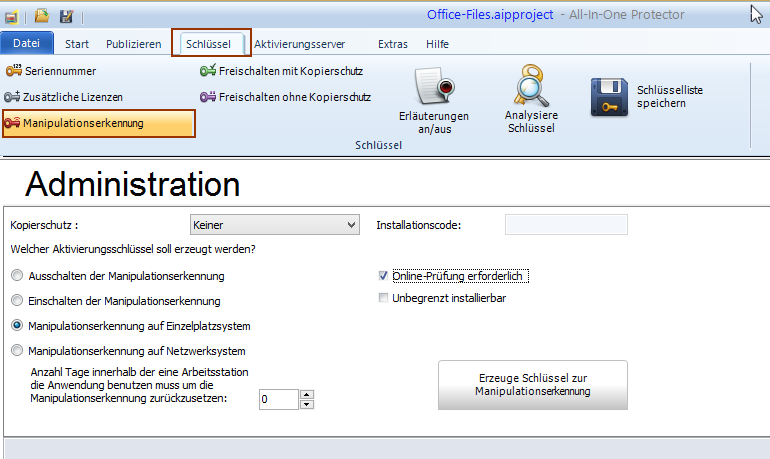Select Ausschalten der Manipulationserkennung radio option
Screen dimensions: 770x459
click(x=16, y=275)
